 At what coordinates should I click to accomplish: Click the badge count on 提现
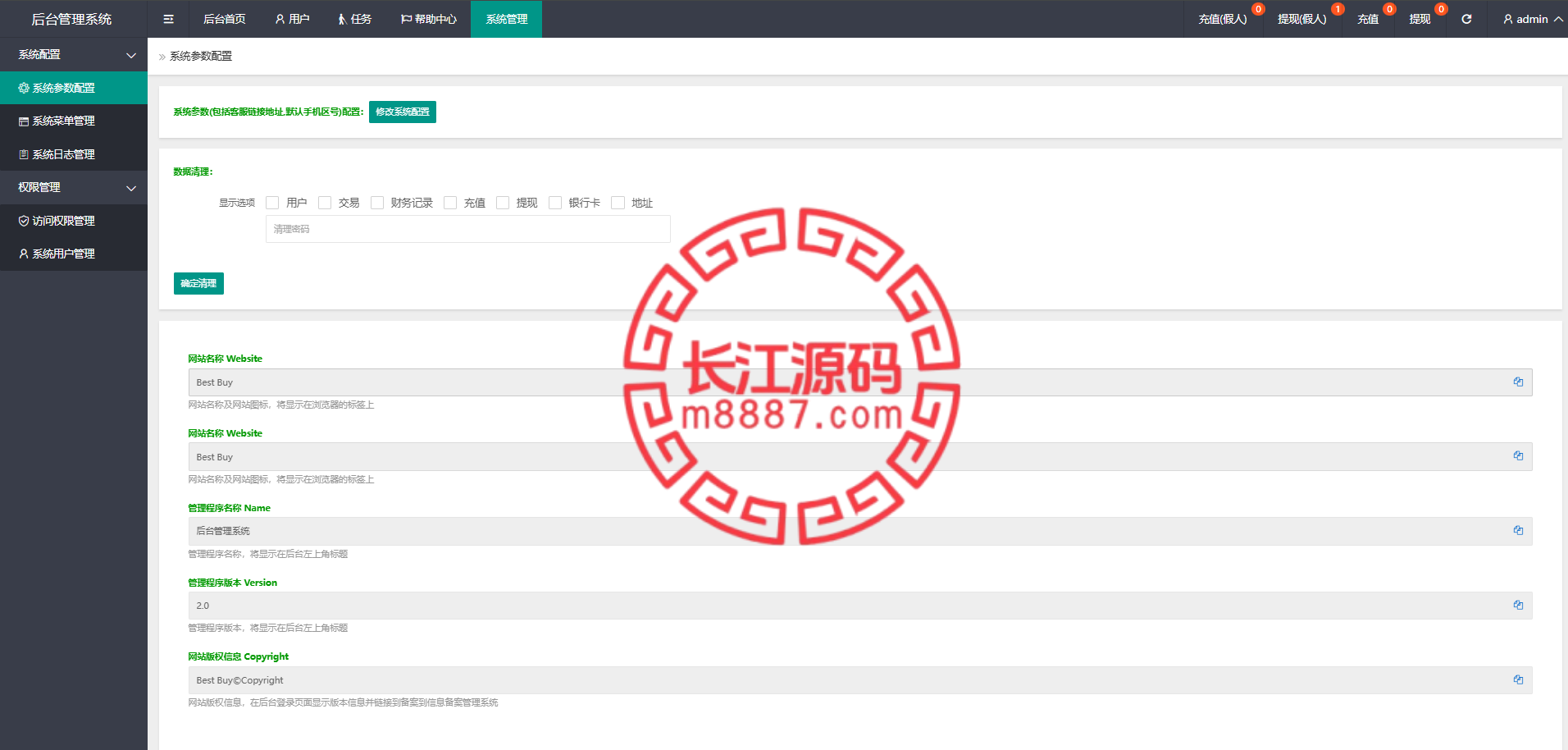pyautogui.click(x=1441, y=9)
